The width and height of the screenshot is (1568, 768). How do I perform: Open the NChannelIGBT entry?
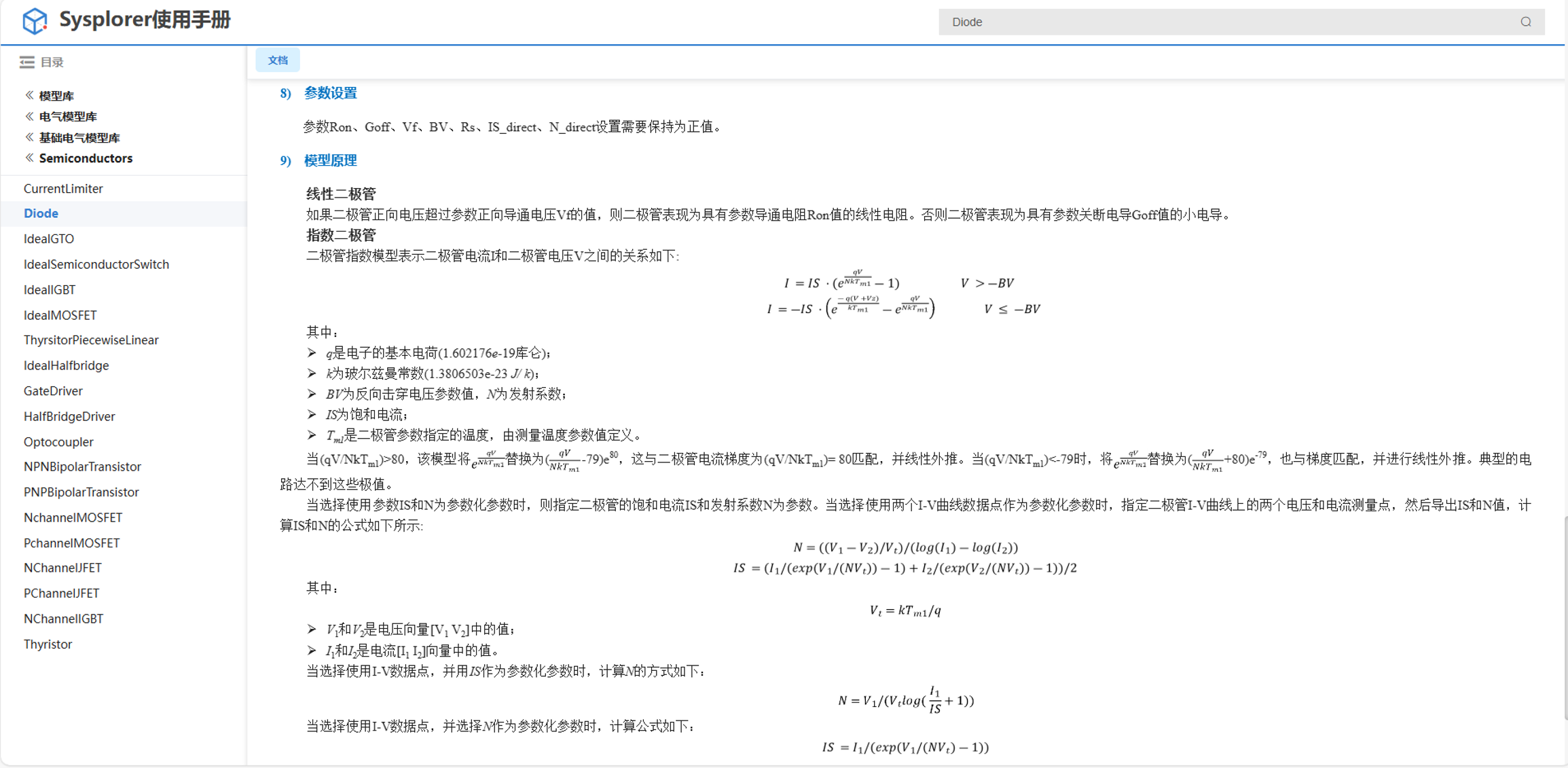pyautogui.click(x=63, y=619)
